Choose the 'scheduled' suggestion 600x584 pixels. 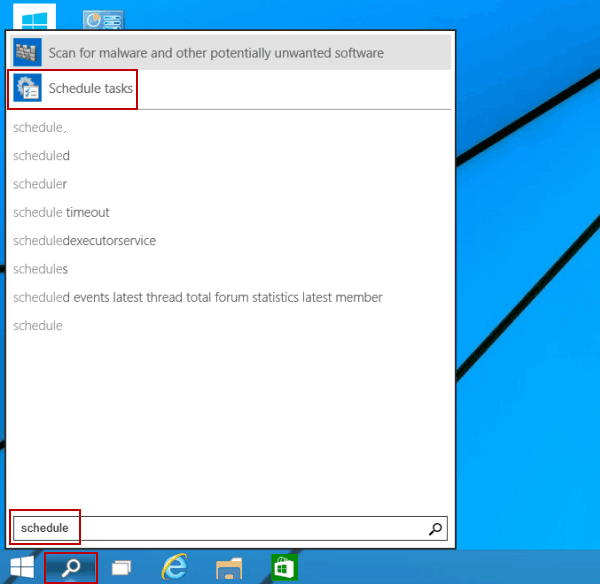[x=41, y=156]
